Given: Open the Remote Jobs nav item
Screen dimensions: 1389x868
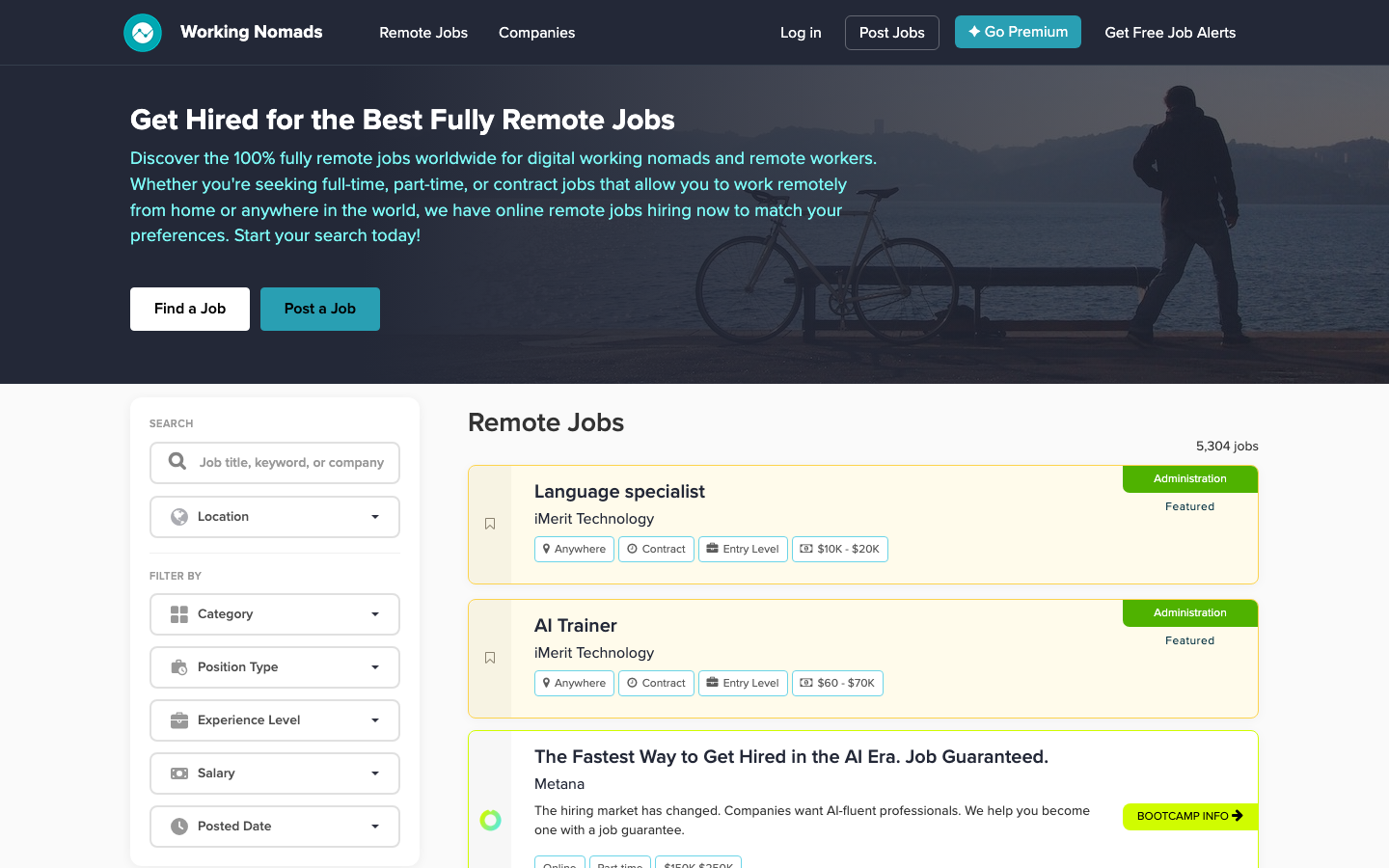Looking at the screenshot, I should [423, 33].
